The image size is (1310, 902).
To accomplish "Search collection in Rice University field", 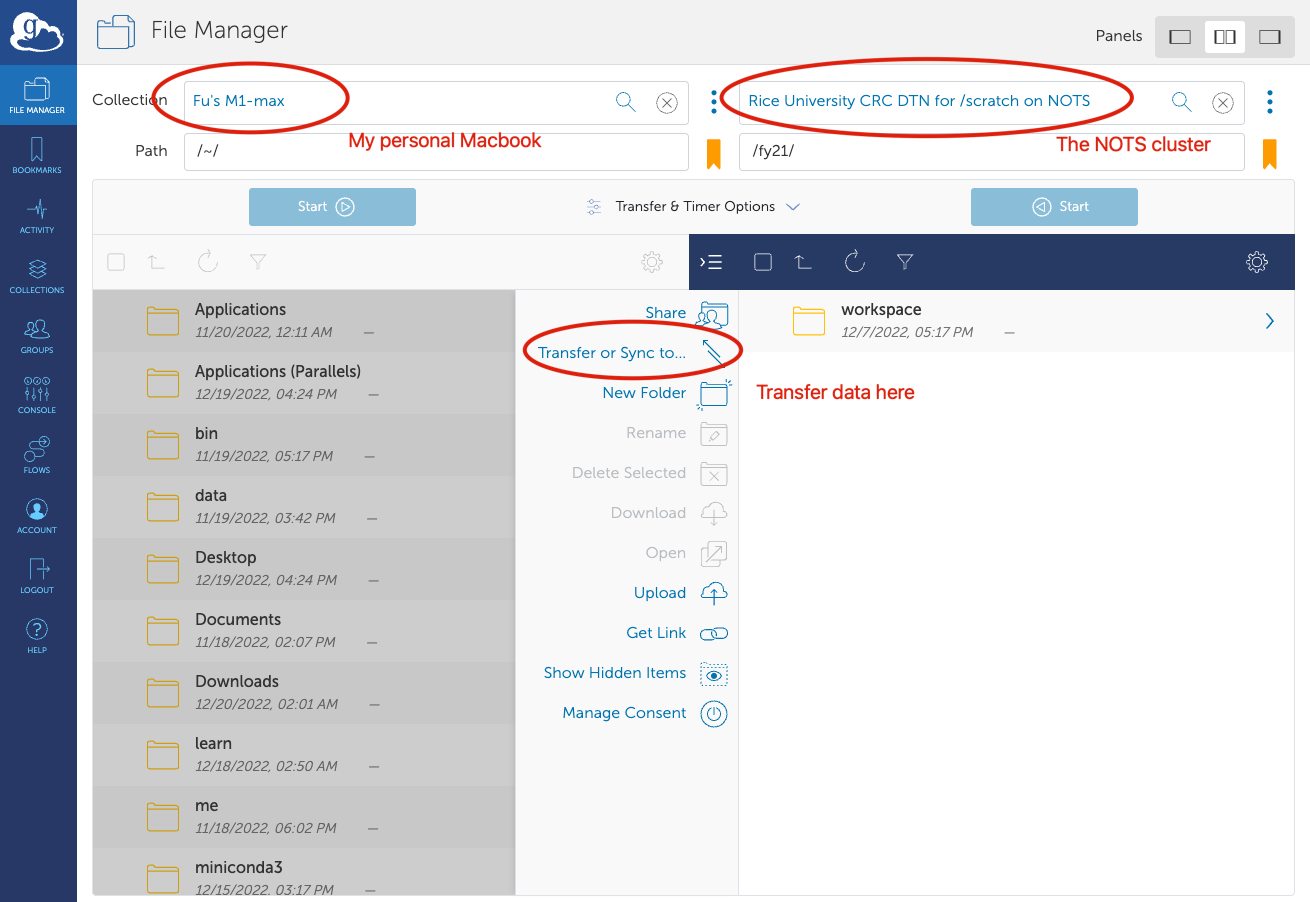I will click(1182, 101).
